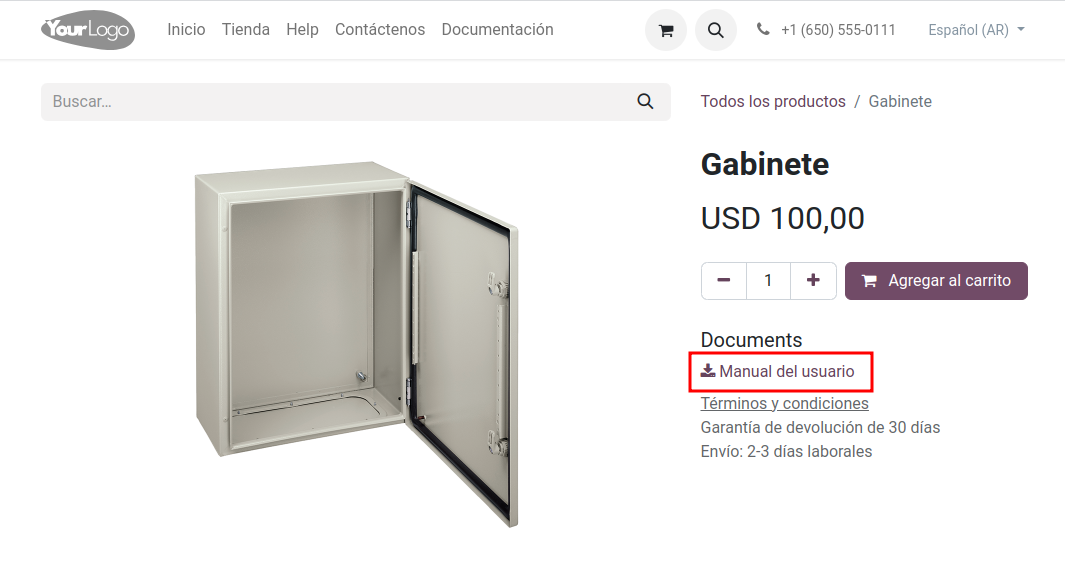The width and height of the screenshot is (1065, 561).
Task: Go to the Inicio menu item
Action: (186, 29)
